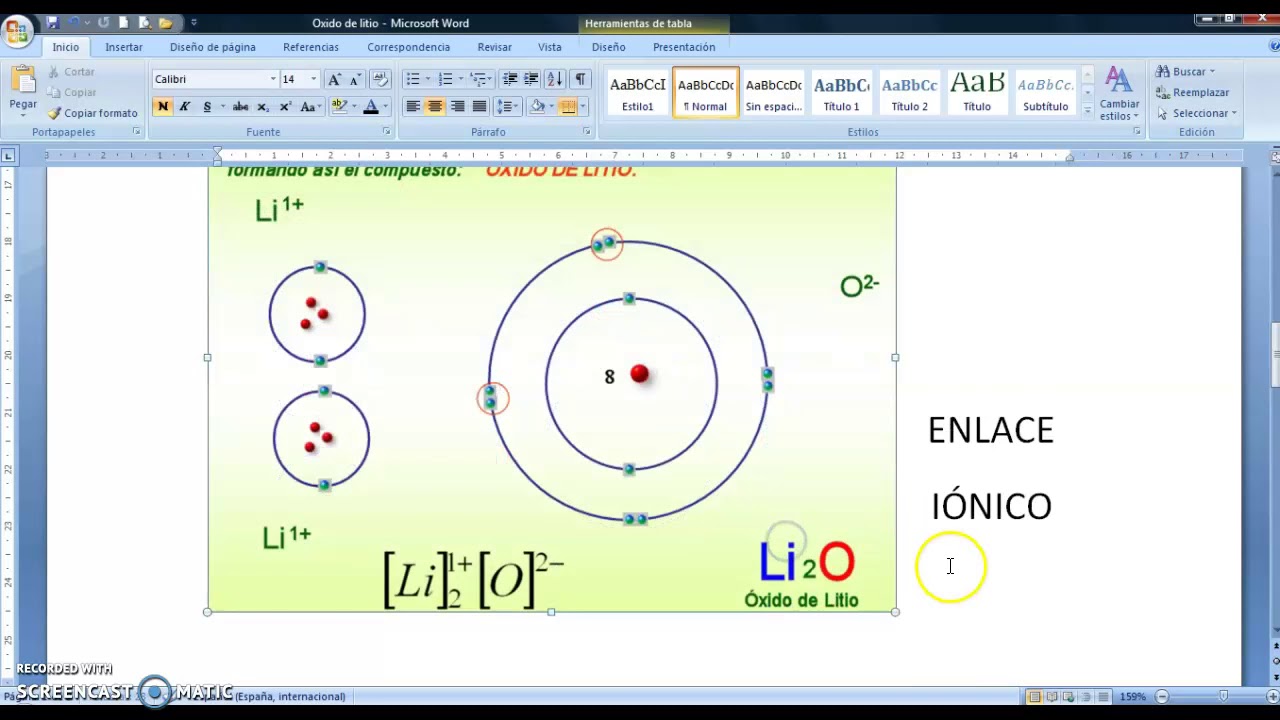Expand the styles gallery More arrow
Image resolution: width=1280 pixels, height=720 pixels.
[x=1087, y=113]
